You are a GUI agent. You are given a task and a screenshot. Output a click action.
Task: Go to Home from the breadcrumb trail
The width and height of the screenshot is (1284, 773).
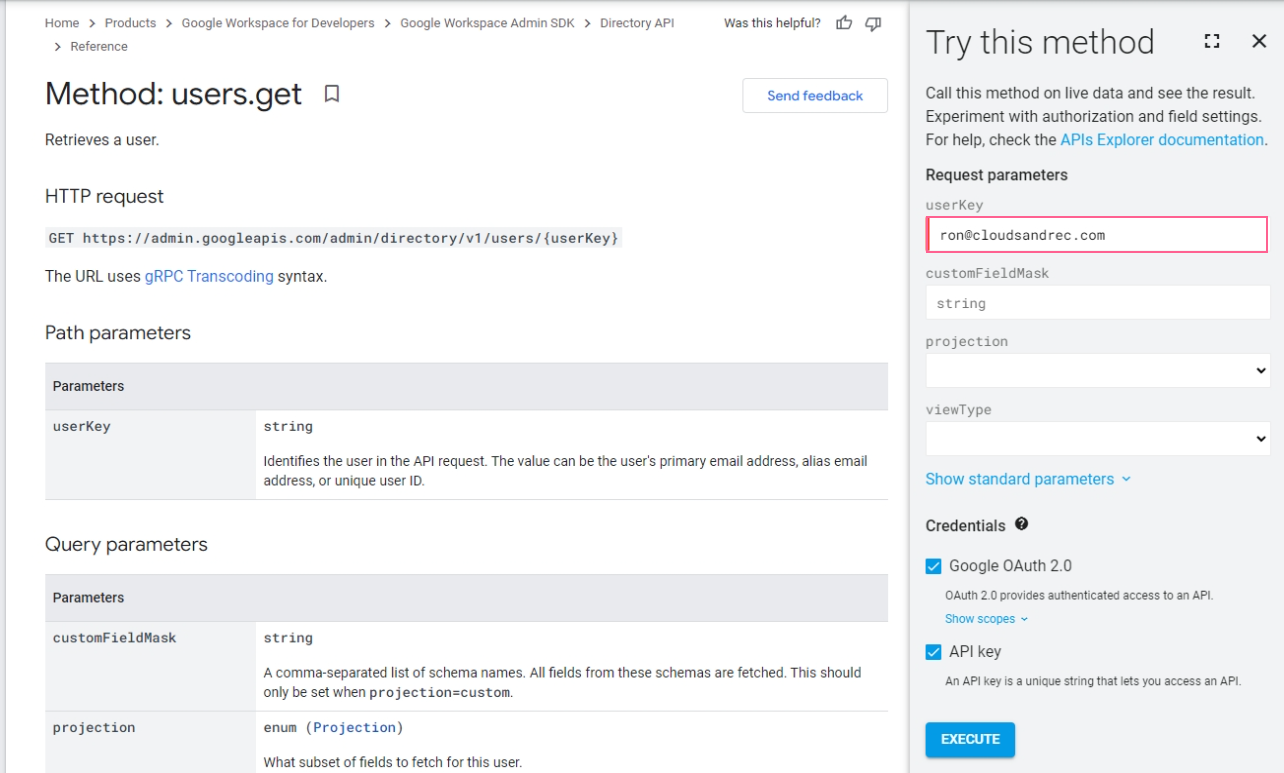61,22
